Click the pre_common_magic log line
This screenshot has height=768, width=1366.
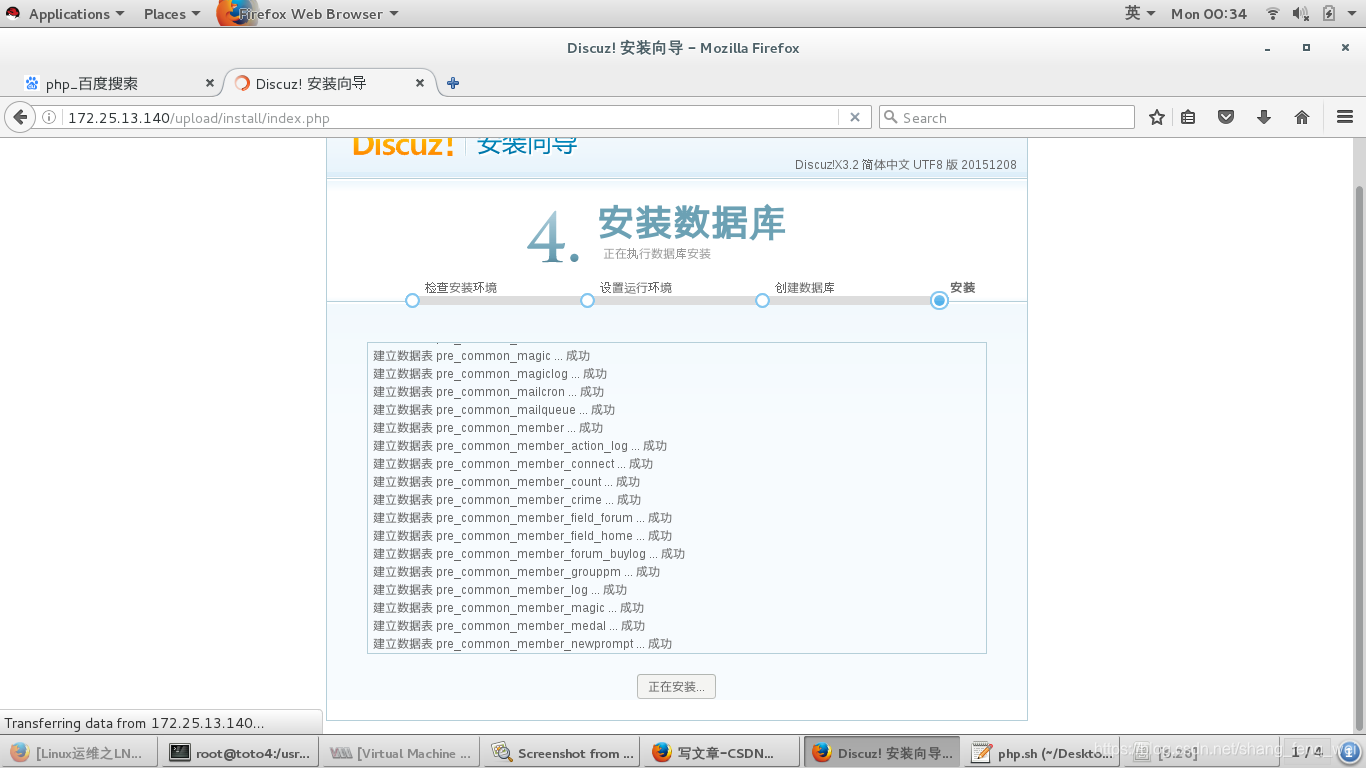[482, 356]
